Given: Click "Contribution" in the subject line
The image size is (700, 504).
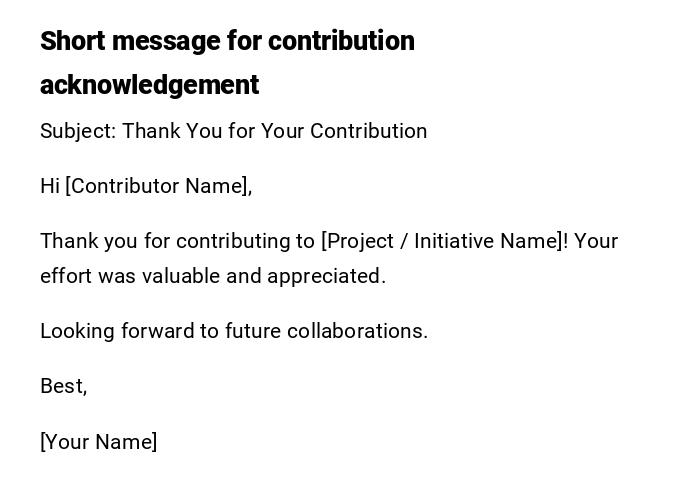Looking at the screenshot, I should pyautogui.click(x=369, y=131).
